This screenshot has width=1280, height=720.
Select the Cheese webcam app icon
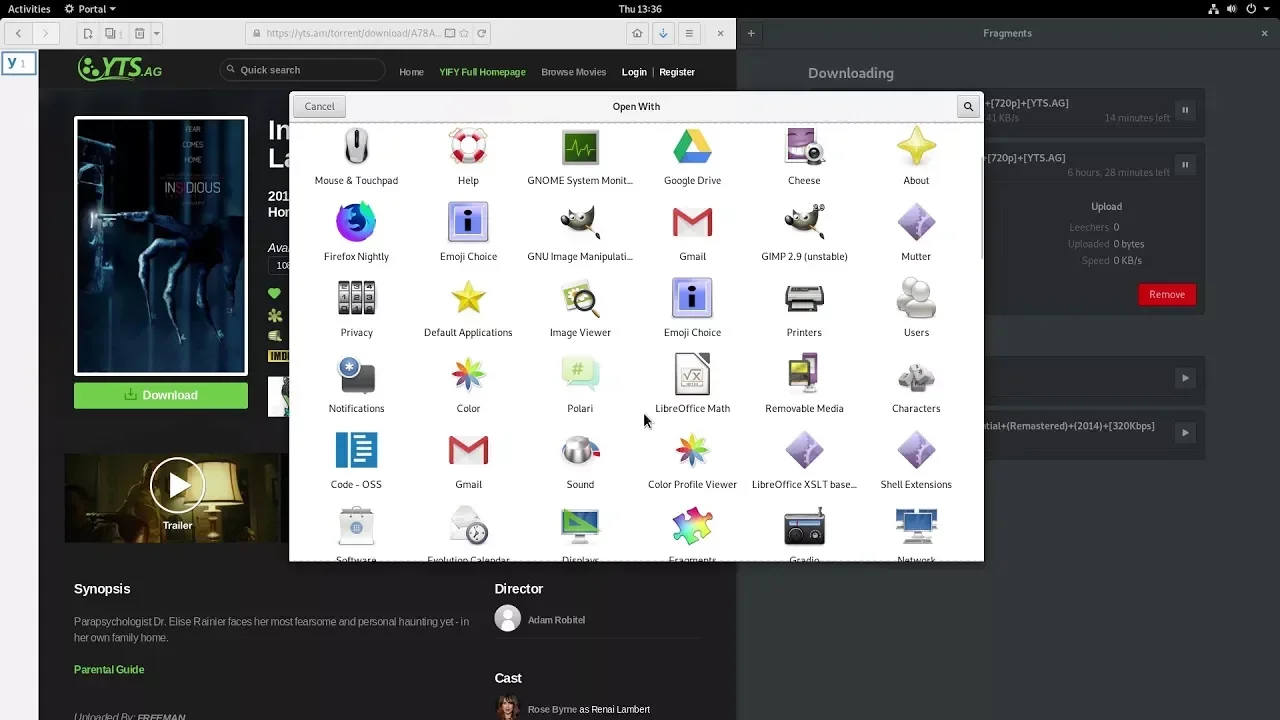[x=804, y=148]
